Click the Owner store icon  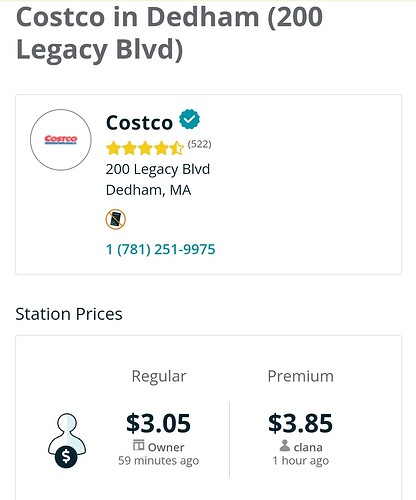click(139, 445)
